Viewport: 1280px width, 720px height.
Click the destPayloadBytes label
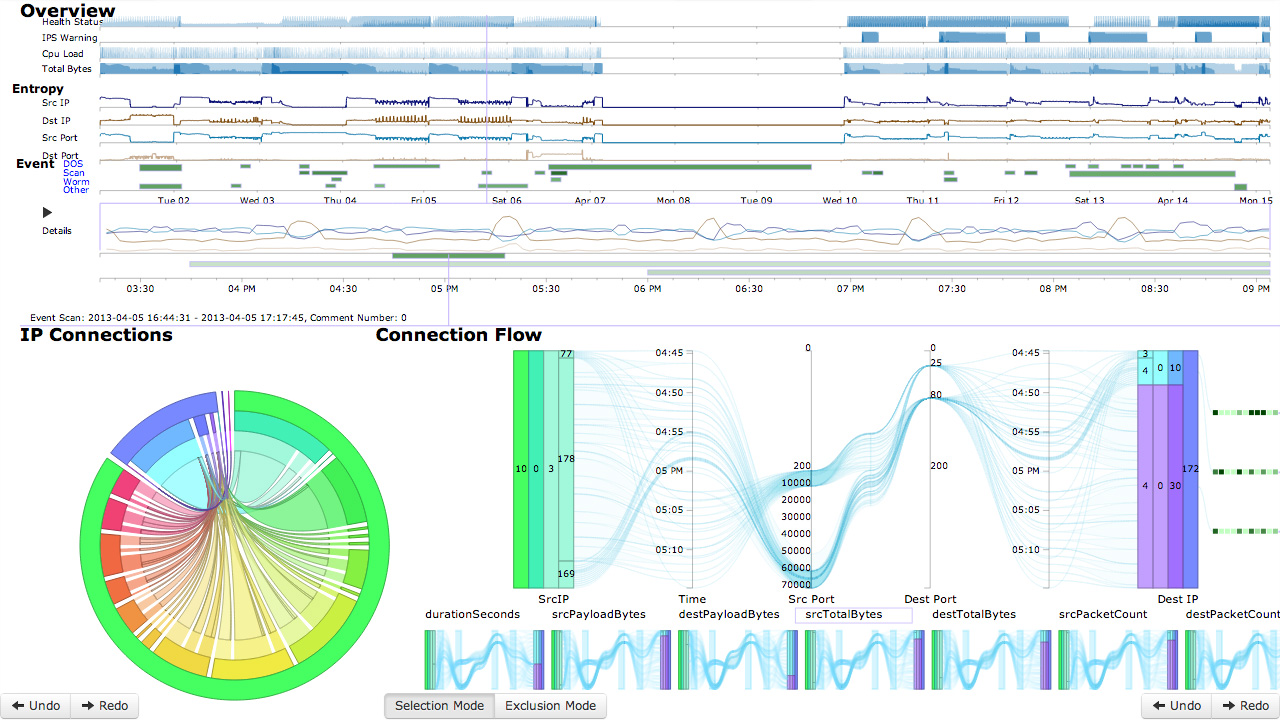(729, 614)
